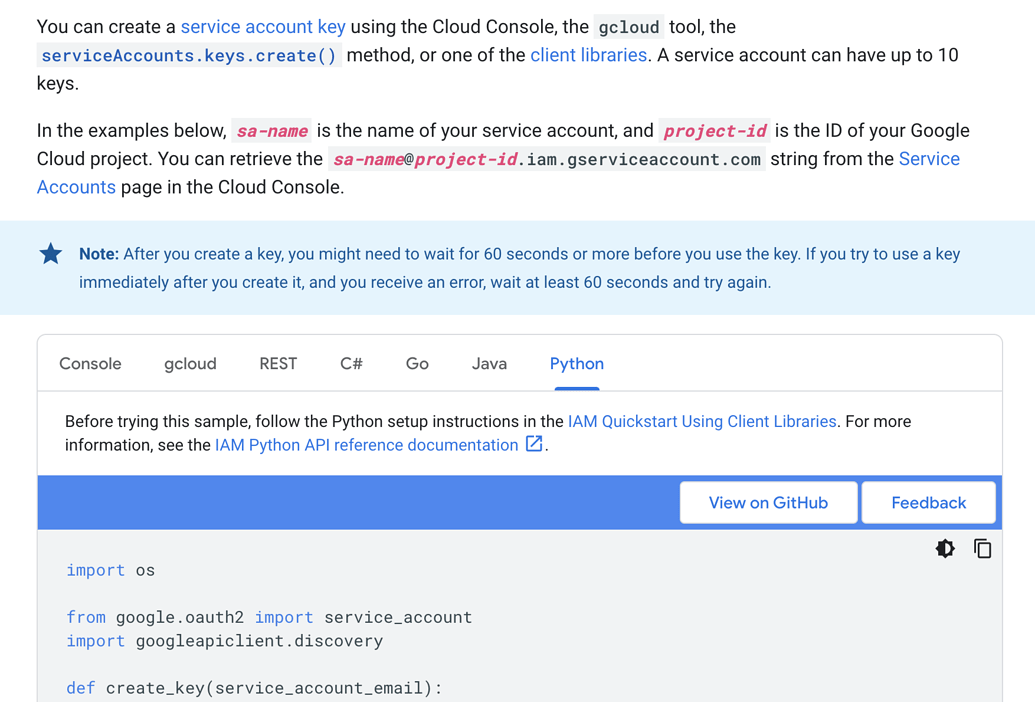
Task: Toggle dark code theme icon
Action: pos(945,548)
